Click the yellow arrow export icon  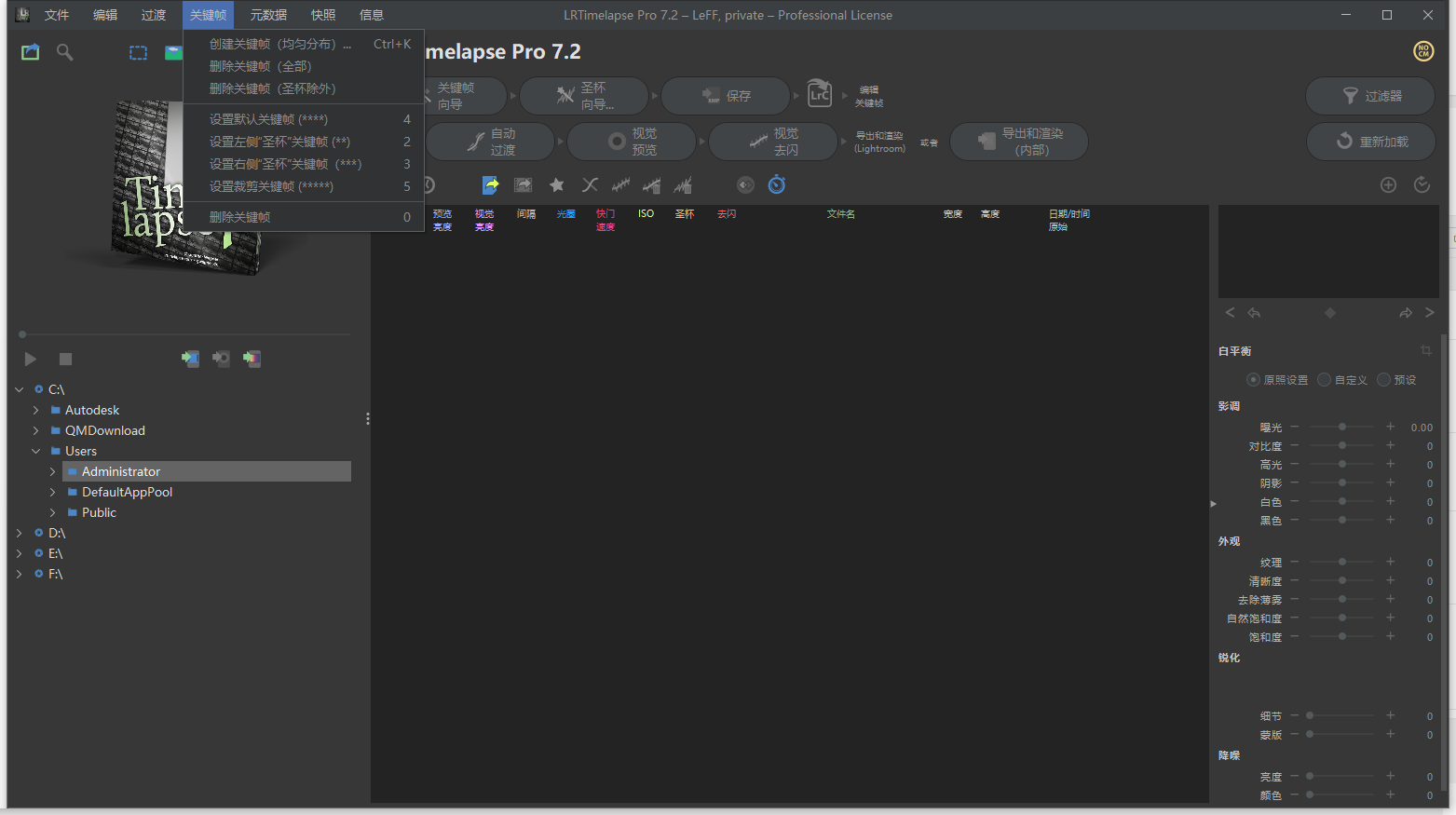pyautogui.click(x=491, y=185)
